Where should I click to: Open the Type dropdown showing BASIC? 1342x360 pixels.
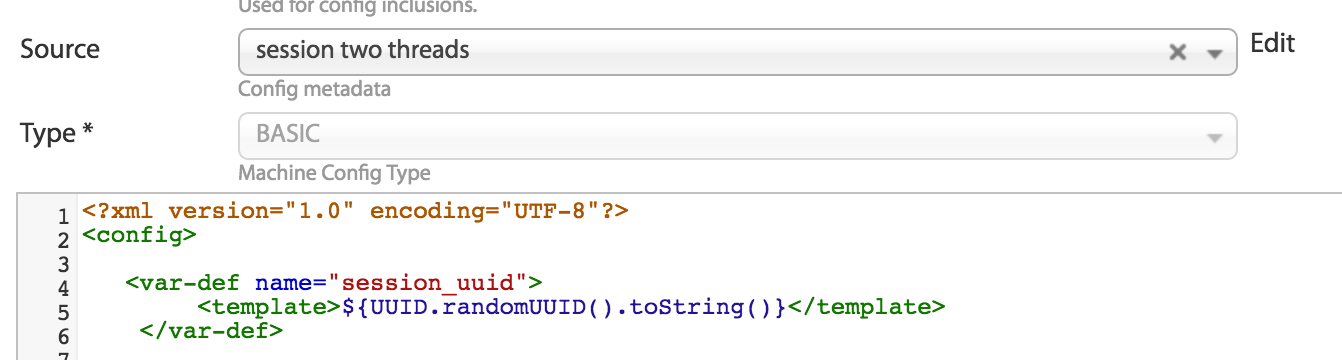point(738,135)
